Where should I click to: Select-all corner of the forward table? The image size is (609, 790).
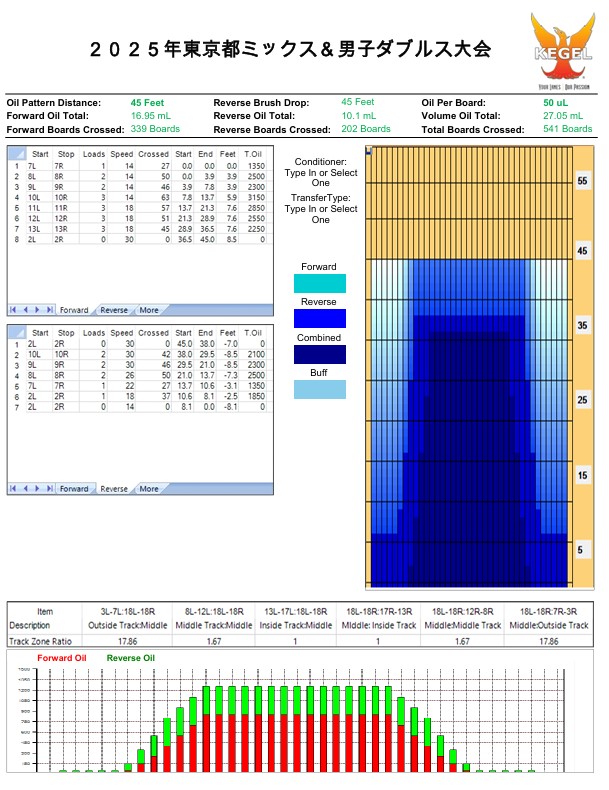point(17,154)
